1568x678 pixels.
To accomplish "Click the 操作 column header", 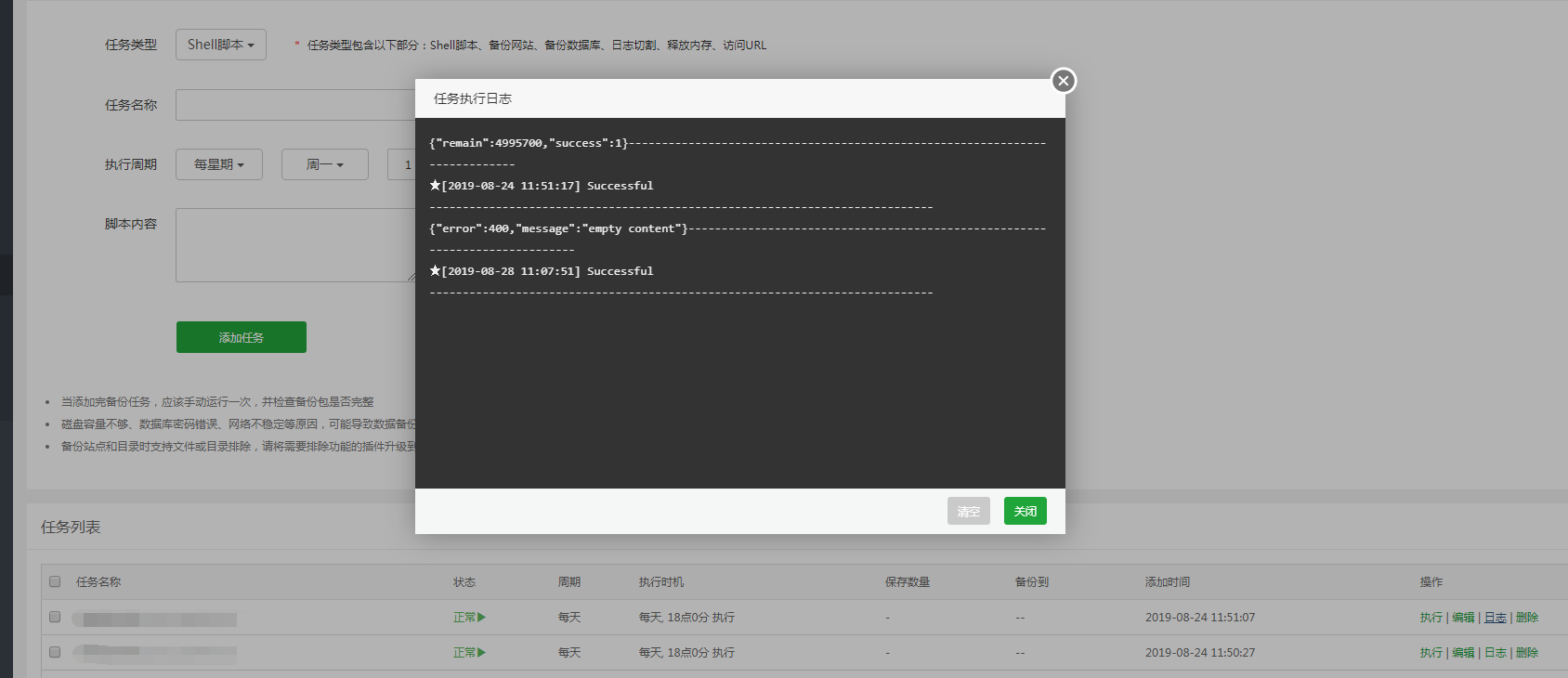I will tap(1431, 581).
